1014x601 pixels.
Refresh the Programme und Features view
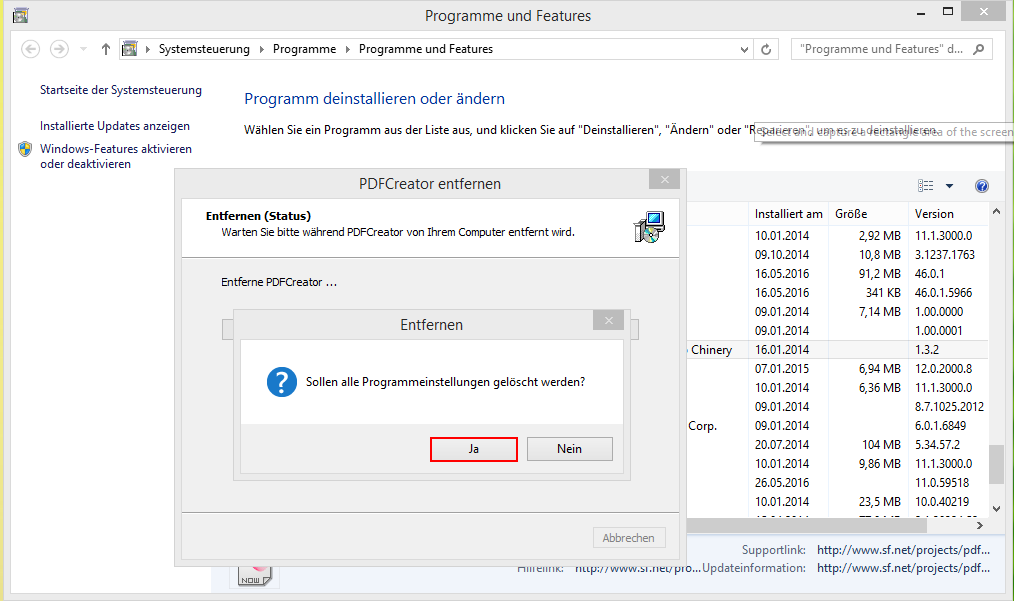coord(767,49)
